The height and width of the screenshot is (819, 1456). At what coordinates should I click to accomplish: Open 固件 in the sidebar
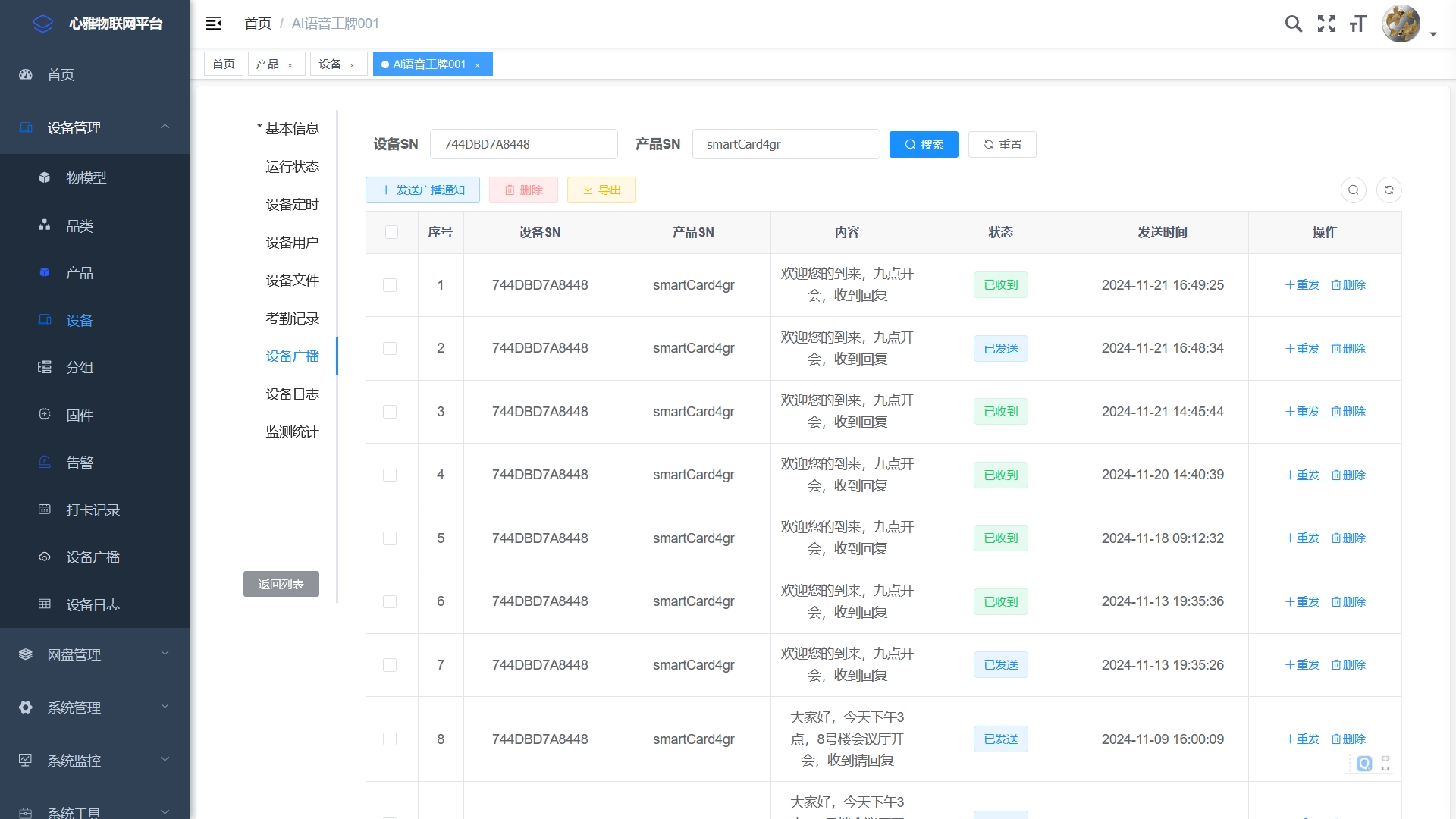[x=80, y=415]
